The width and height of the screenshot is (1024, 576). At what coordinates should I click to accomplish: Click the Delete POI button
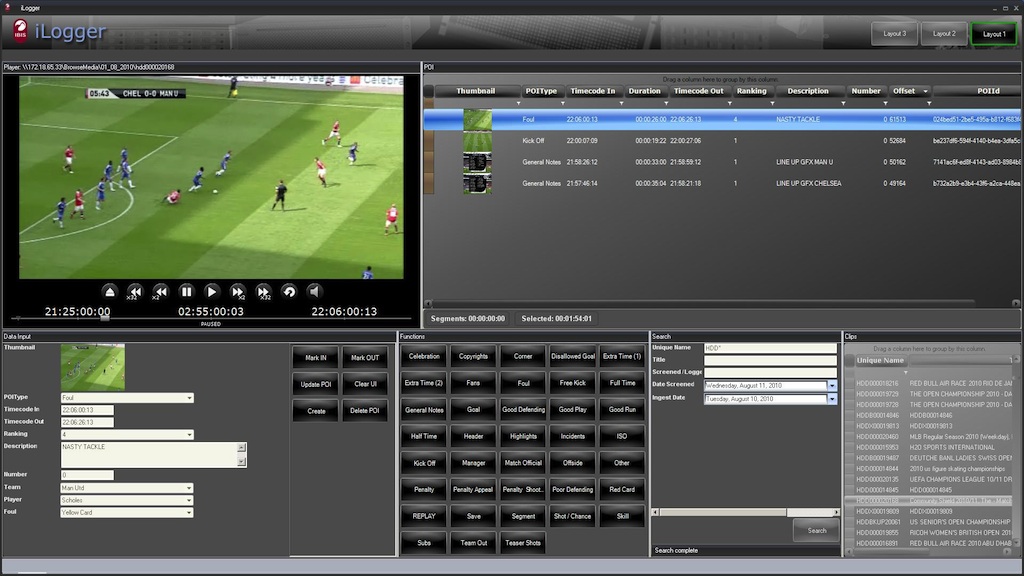pos(365,411)
